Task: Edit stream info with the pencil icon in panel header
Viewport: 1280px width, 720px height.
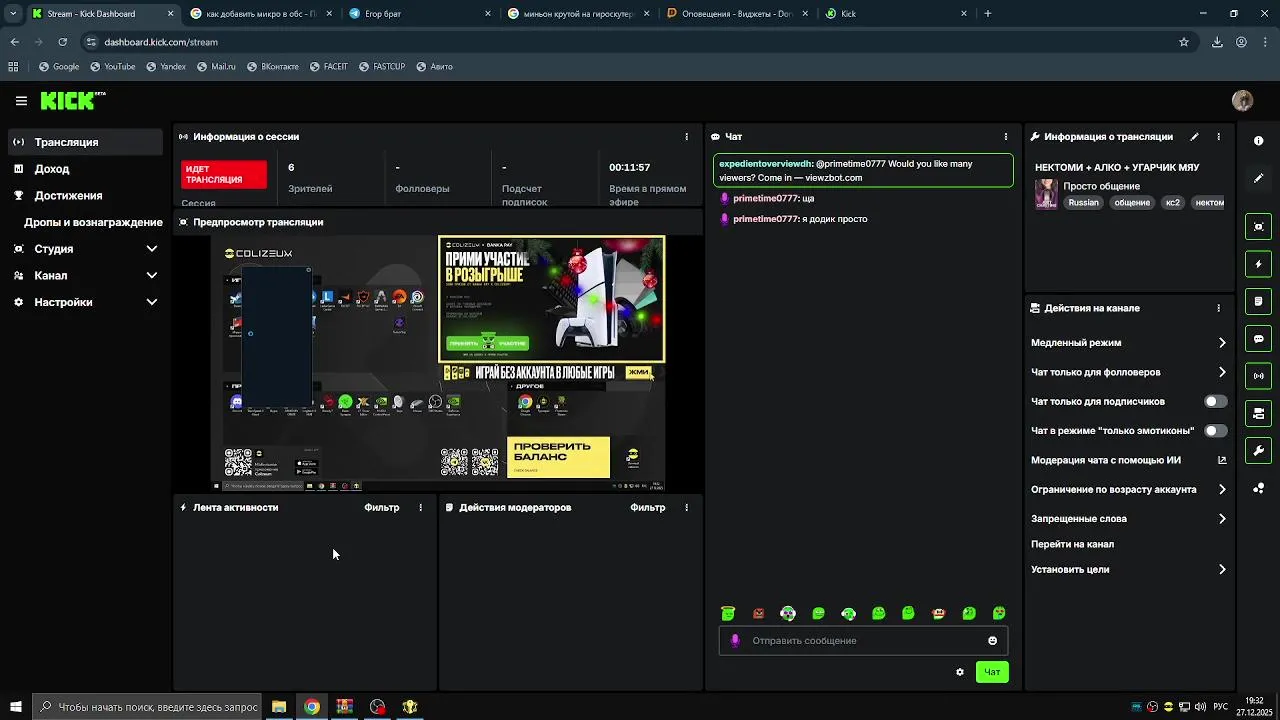Action: coord(1194,137)
